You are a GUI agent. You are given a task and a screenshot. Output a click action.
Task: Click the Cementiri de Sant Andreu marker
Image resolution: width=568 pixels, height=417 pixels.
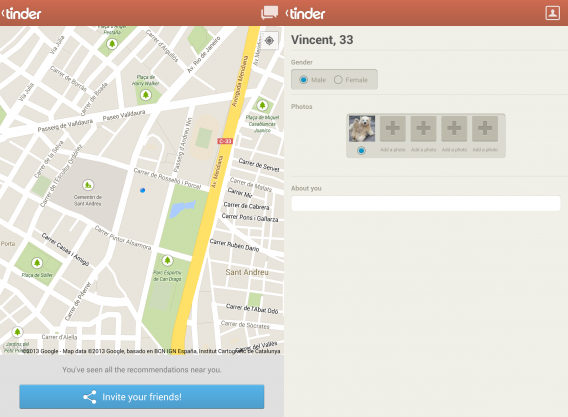pos(88,185)
